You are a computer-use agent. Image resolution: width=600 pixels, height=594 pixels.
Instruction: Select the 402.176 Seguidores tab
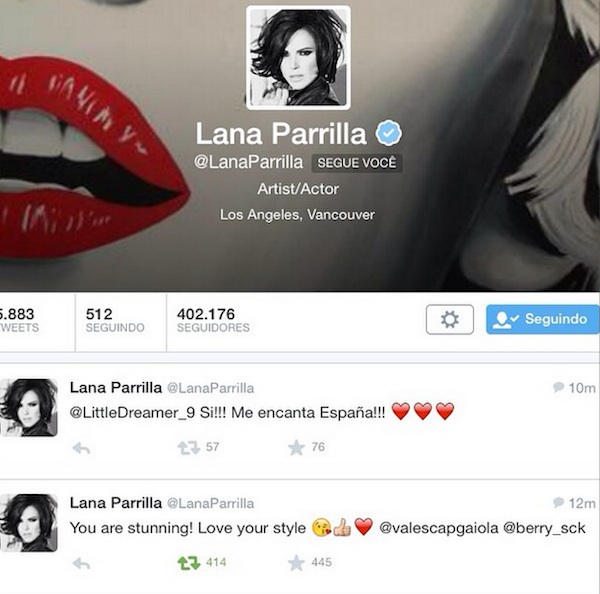[x=213, y=320]
